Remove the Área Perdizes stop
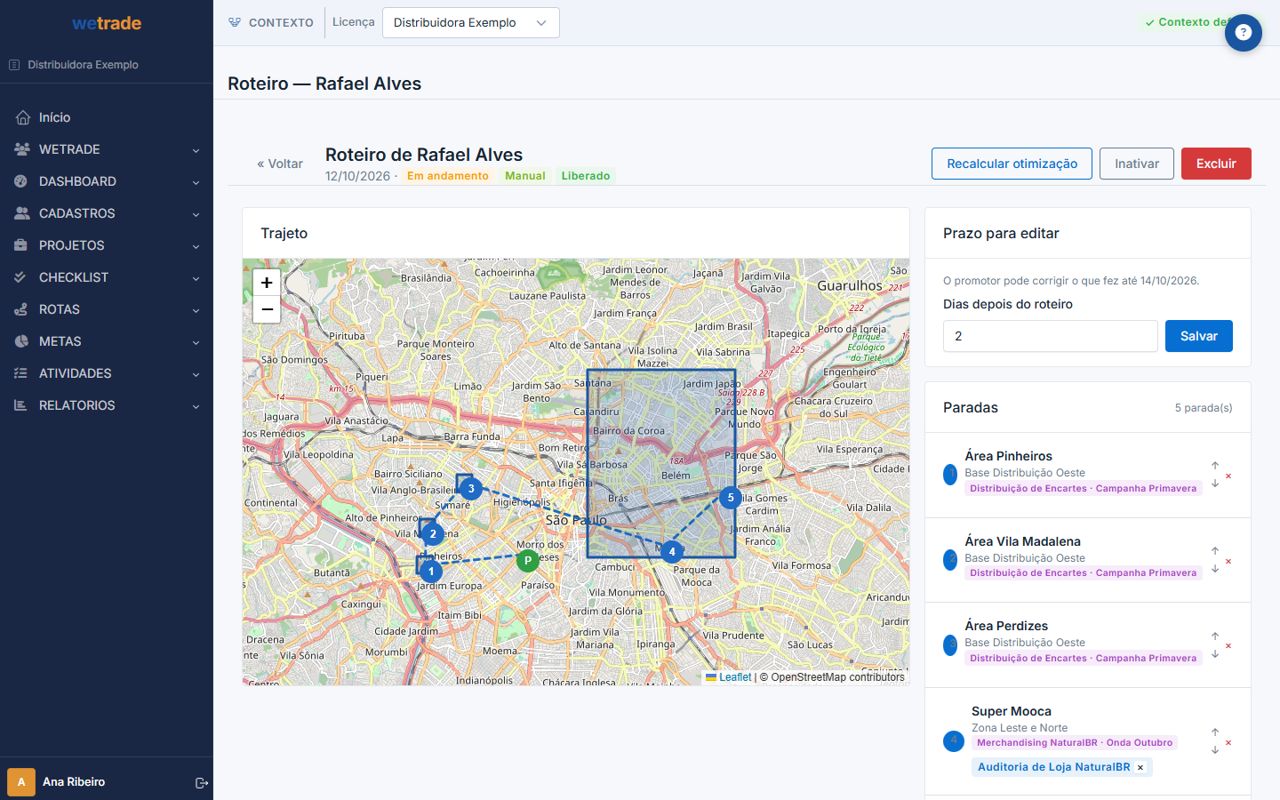 pos(1228,646)
